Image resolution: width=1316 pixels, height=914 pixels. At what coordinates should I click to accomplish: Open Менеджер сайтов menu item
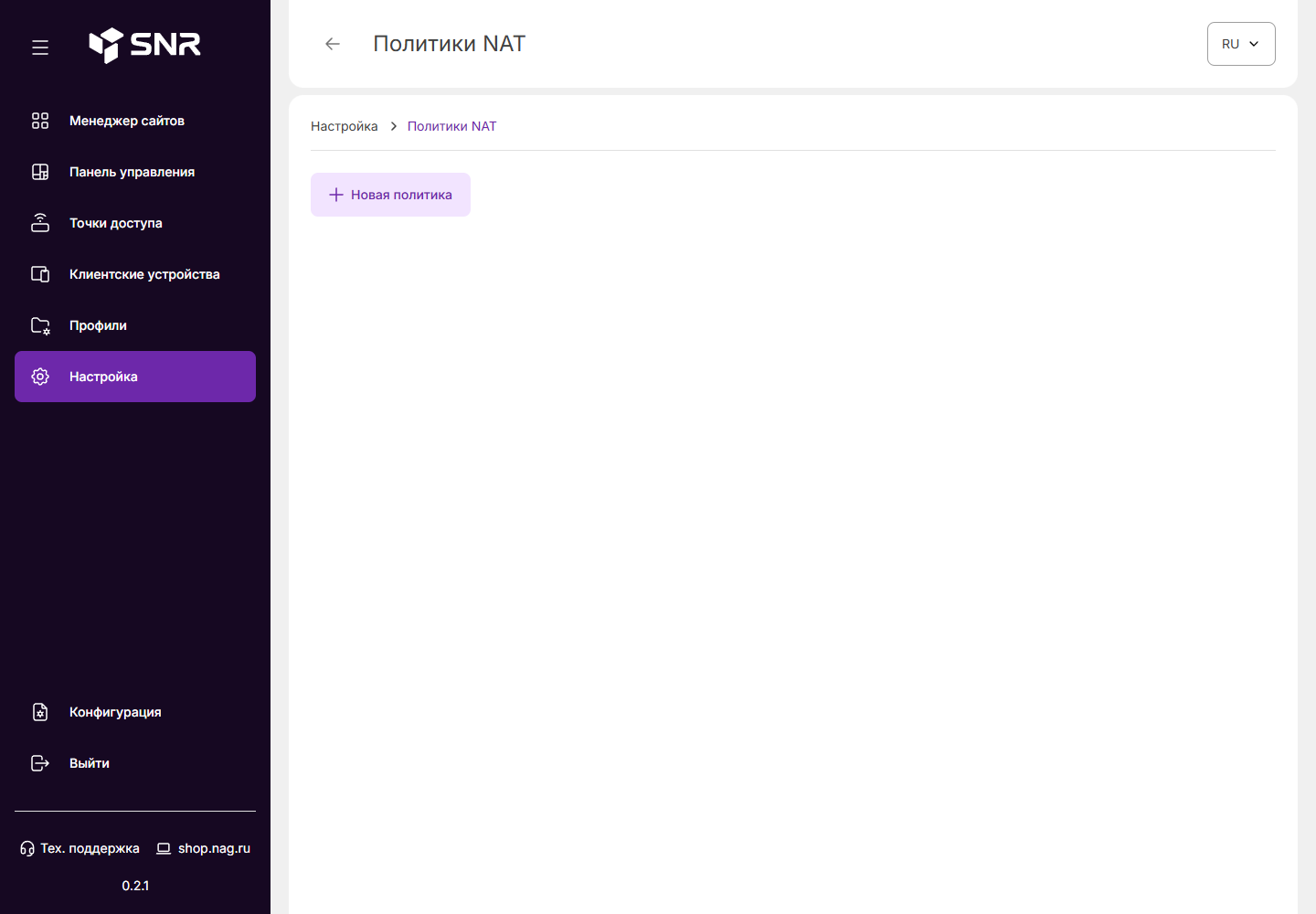point(135,121)
